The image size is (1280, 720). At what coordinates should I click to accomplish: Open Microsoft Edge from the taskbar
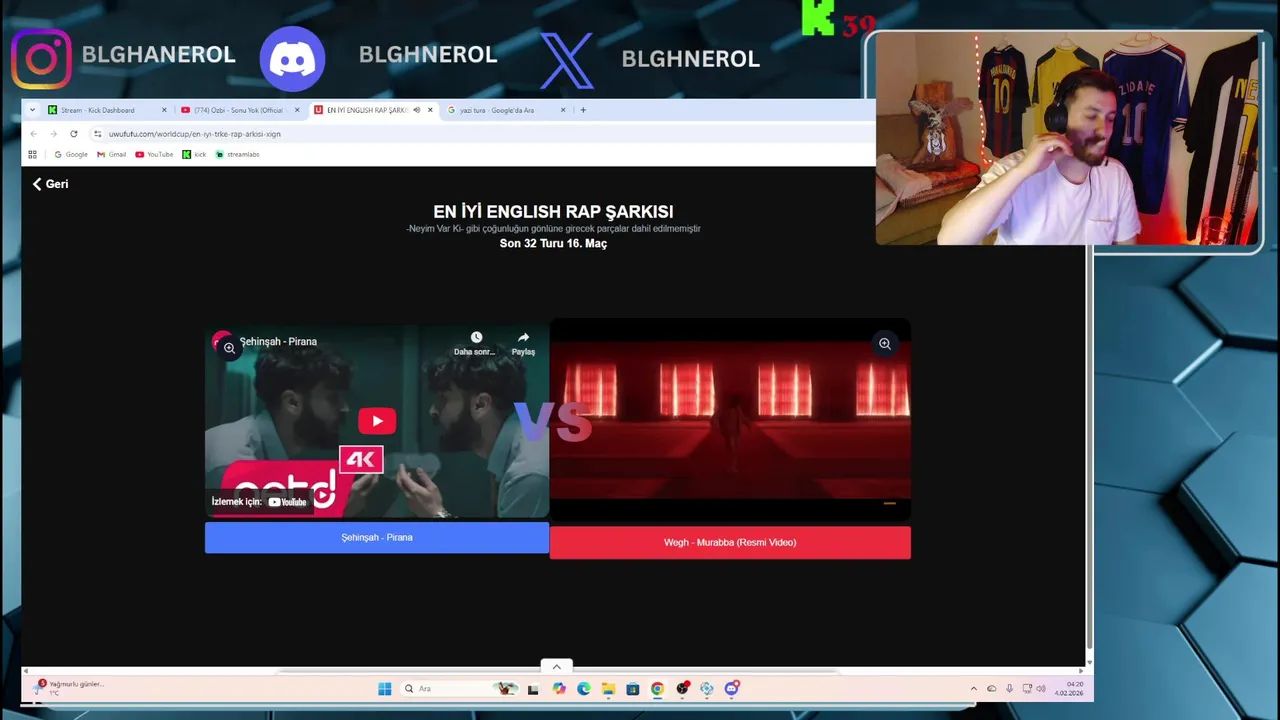(x=584, y=689)
